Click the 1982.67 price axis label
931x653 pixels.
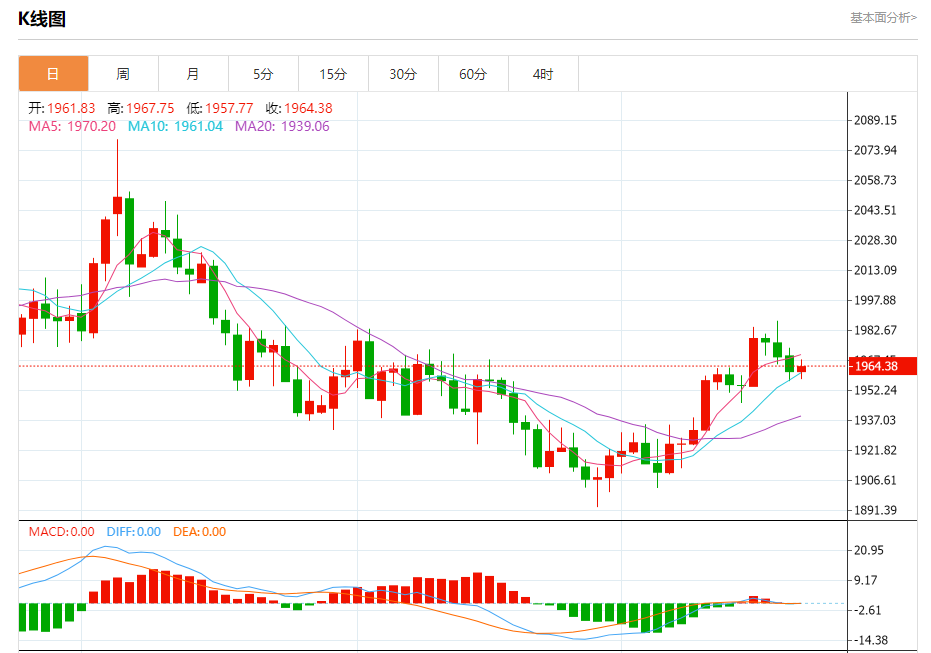[x=875, y=330]
